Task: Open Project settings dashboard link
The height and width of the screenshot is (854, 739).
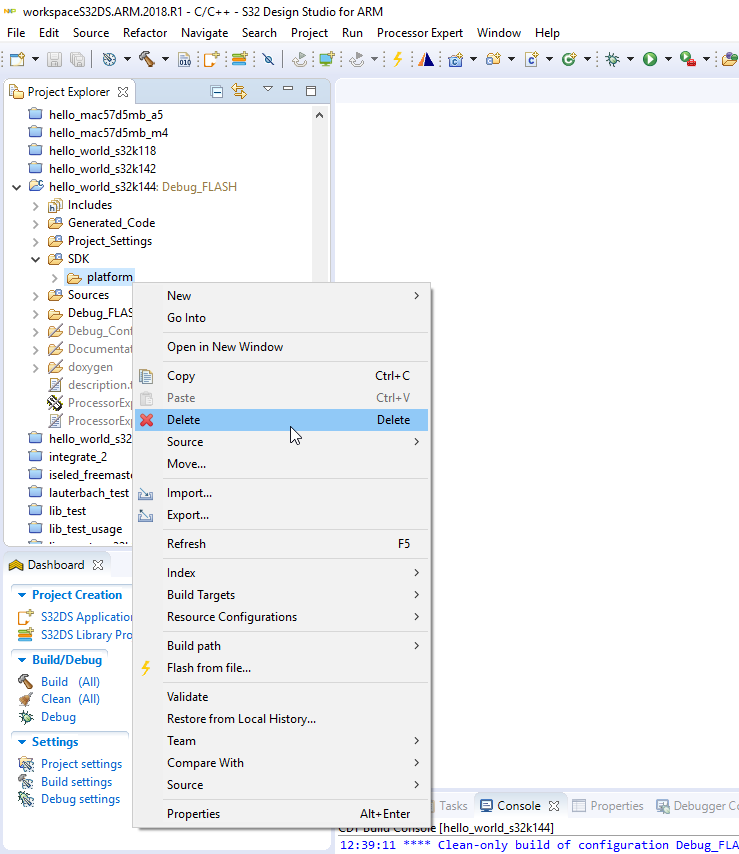Action: click(82, 764)
